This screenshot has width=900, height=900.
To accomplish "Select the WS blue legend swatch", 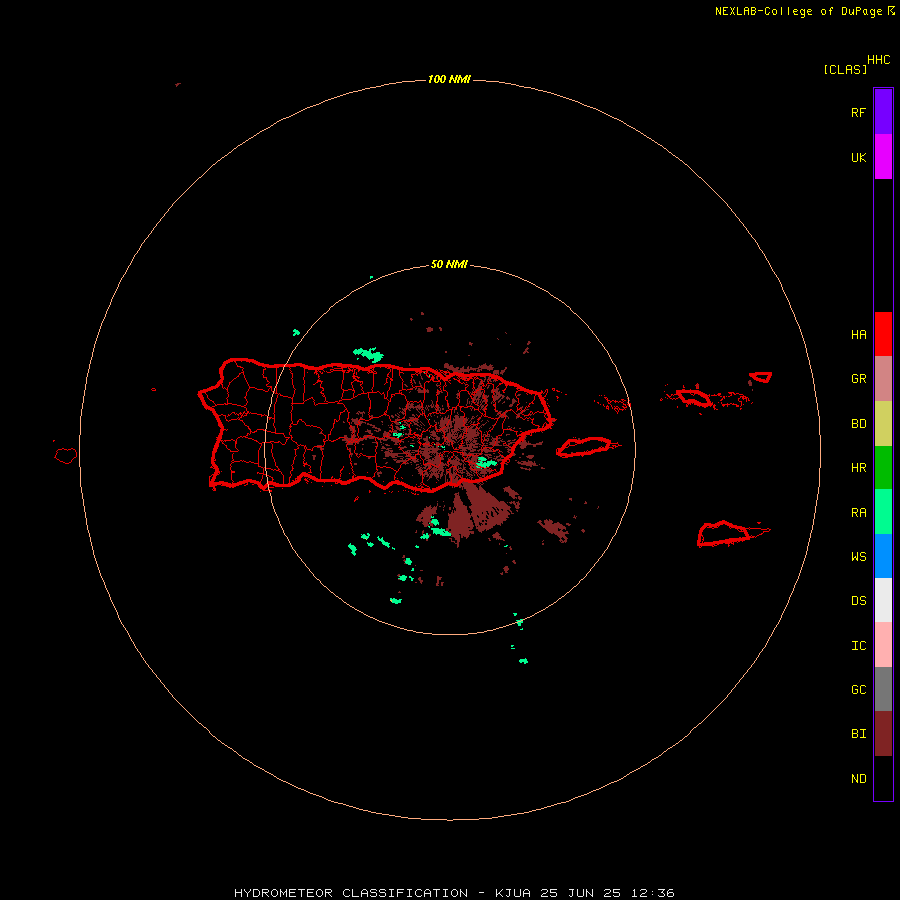I will pos(883,556).
